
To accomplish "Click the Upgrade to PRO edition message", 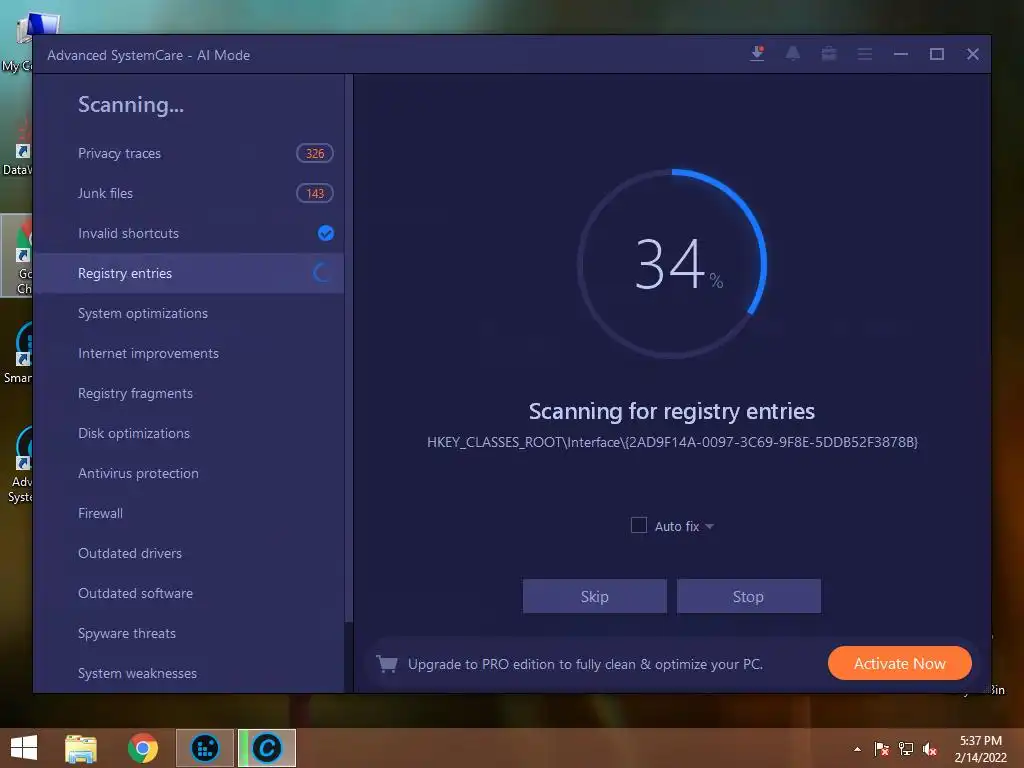I will coord(585,664).
